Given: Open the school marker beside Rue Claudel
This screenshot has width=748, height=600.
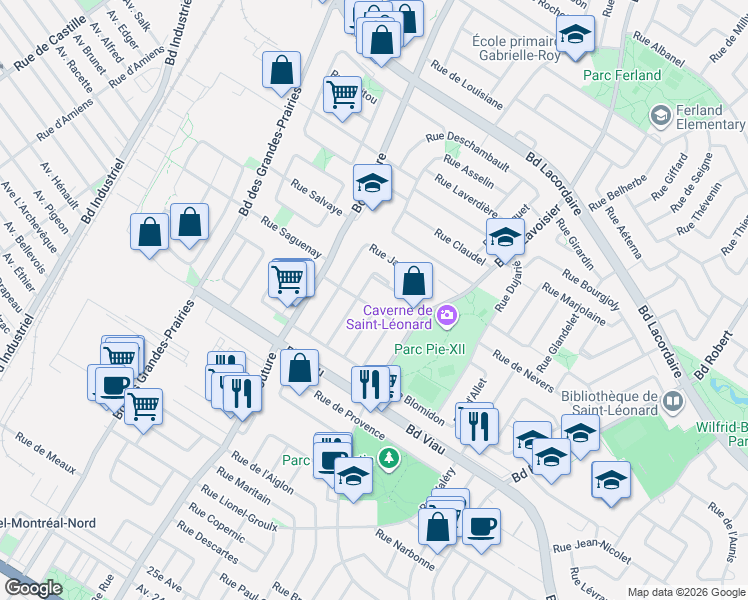Looking at the screenshot, I should [x=506, y=238].
